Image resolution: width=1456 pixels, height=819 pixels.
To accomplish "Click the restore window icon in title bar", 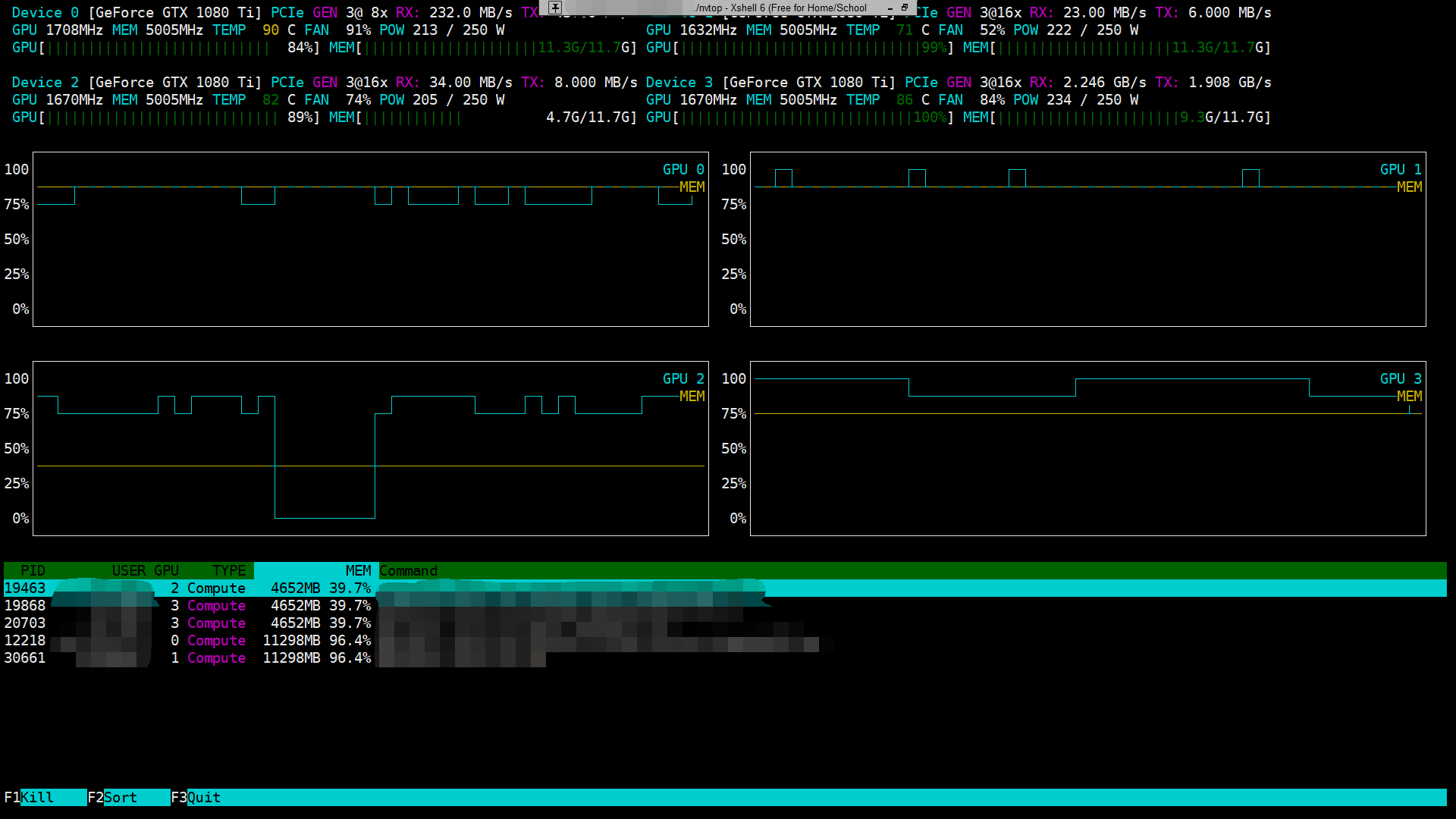I will pos(903,8).
